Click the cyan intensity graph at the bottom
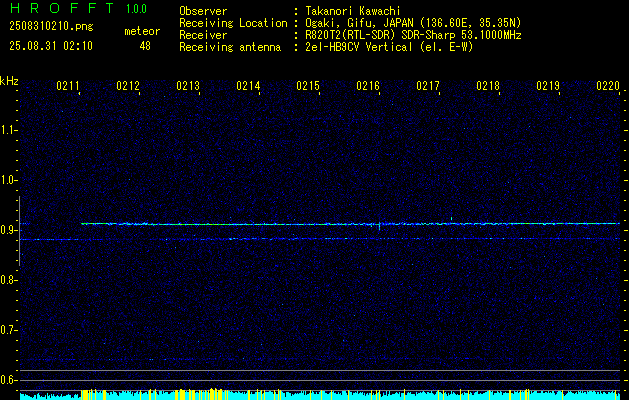This screenshot has width=629, height=400. pyautogui.click(x=320, y=394)
